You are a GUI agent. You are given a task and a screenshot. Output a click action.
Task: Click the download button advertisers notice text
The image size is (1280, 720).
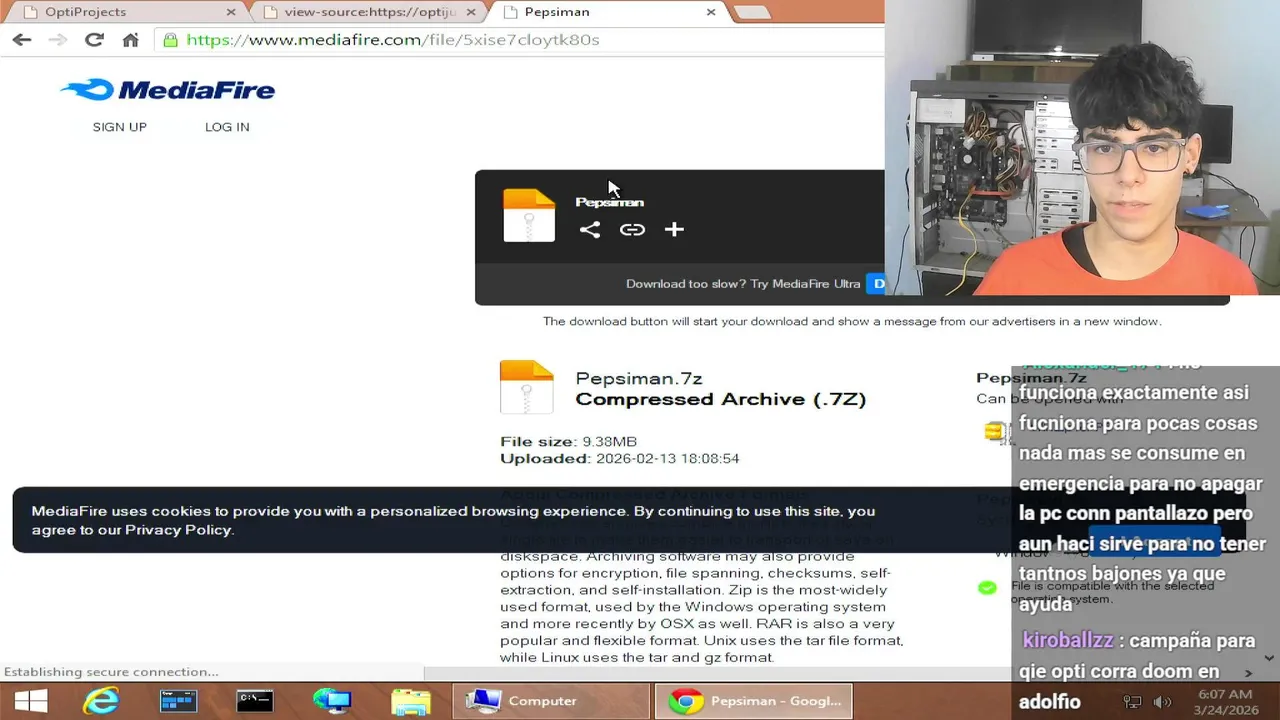point(852,321)
